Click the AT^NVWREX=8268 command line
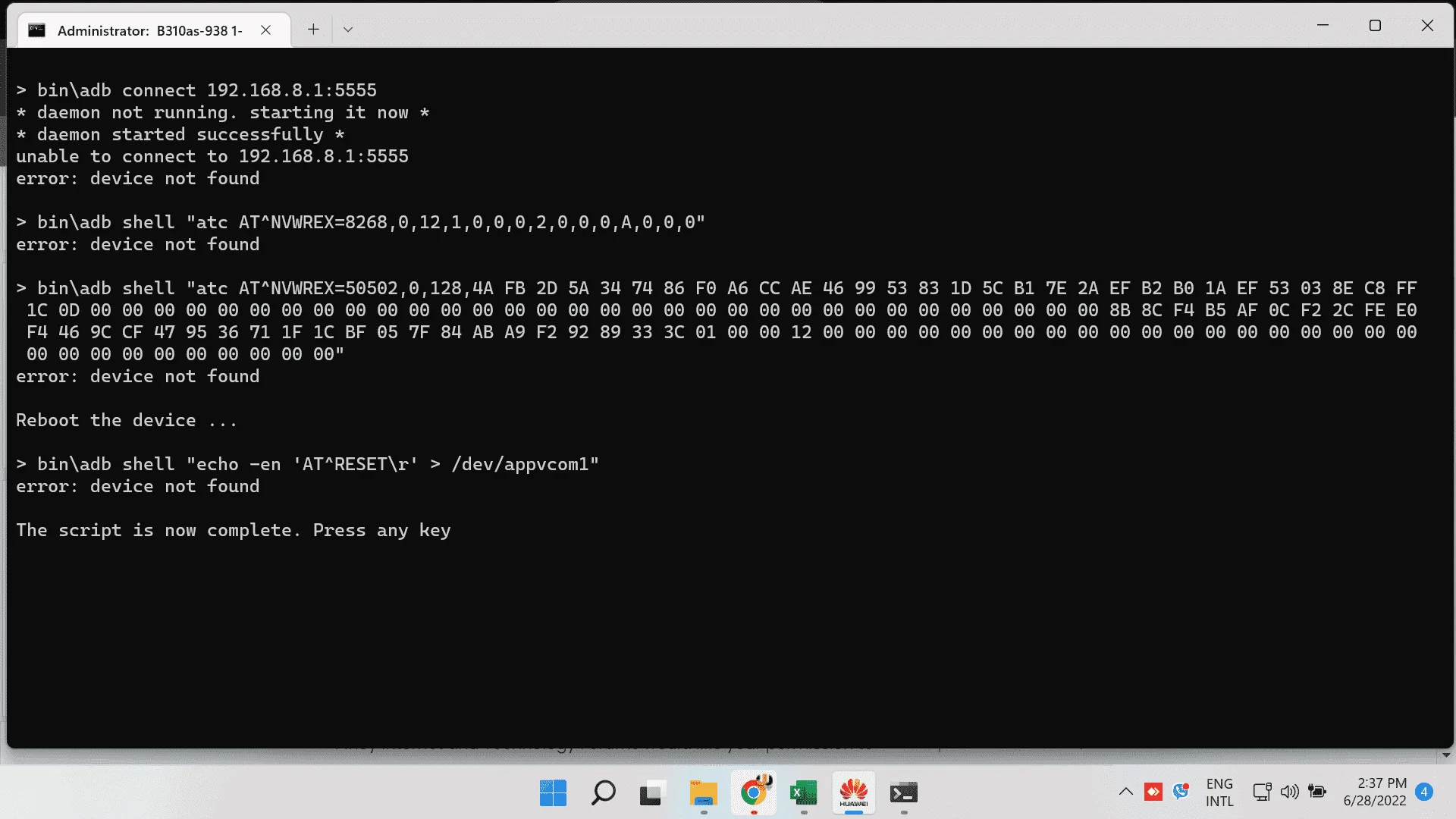 [x=361, y=223]
